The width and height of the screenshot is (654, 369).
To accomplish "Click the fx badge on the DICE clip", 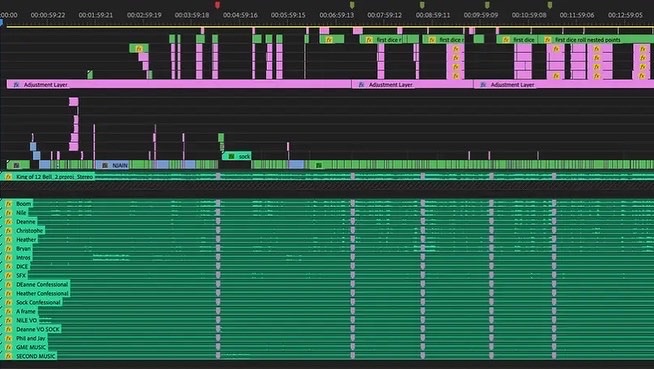I will click(x=9, y=267).
